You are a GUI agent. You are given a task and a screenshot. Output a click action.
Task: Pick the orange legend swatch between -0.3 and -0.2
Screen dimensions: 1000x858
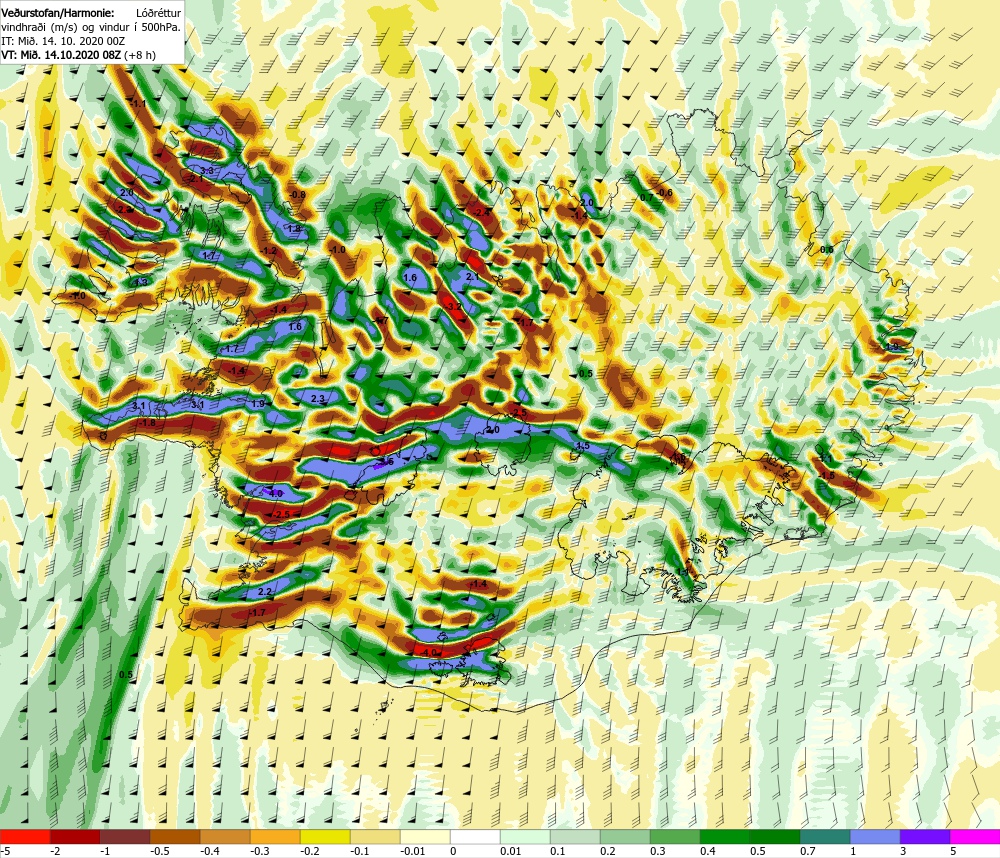(275, 836)
